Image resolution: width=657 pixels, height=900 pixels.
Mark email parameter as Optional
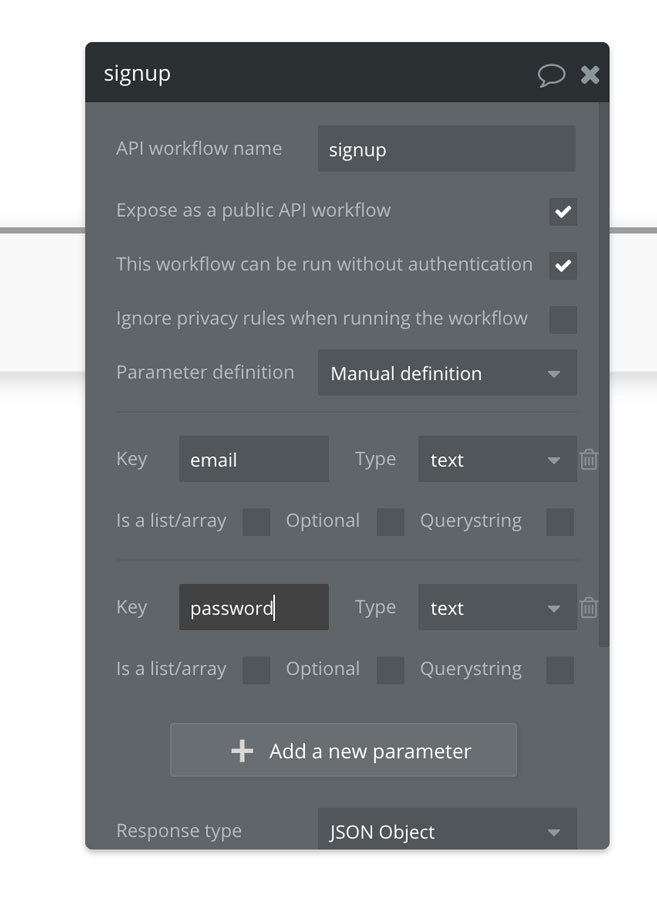390,522
